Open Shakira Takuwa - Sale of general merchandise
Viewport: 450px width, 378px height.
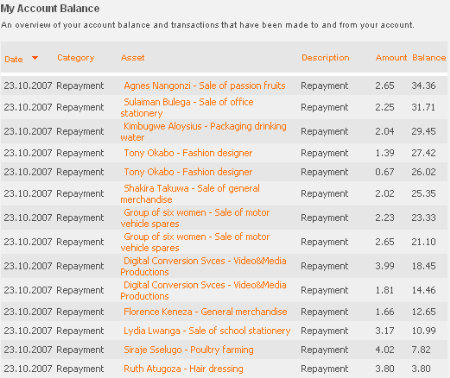(x=190, y=194)
